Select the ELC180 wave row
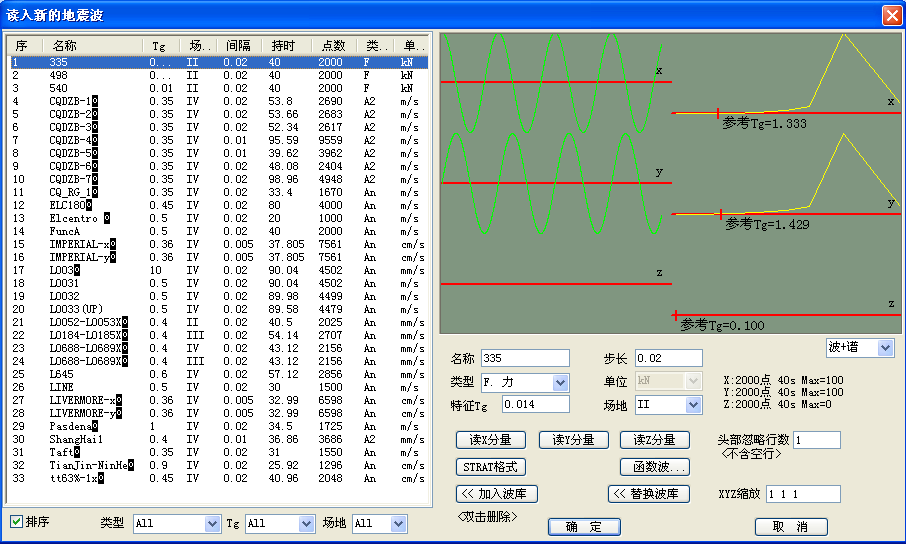906x544 pixels. point(219,205)
